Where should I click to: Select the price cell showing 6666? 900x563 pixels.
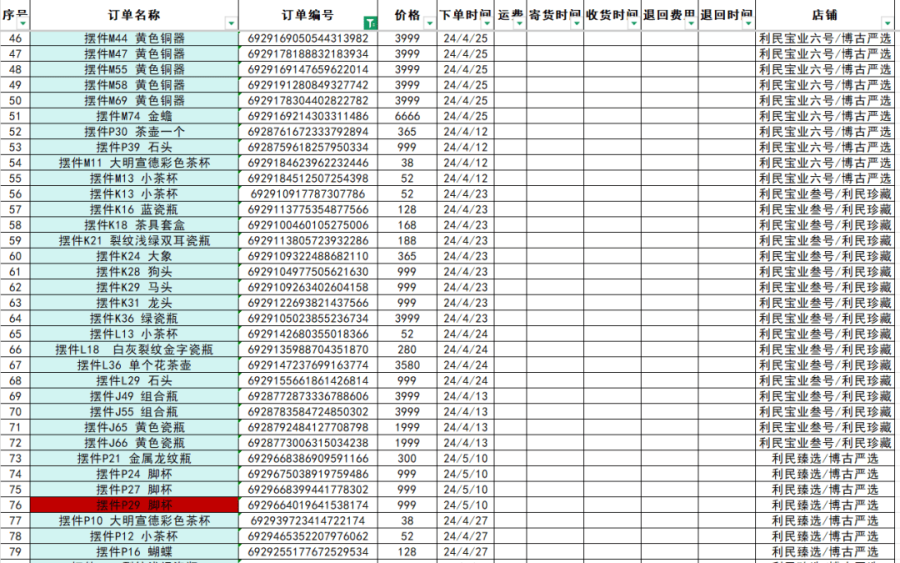[x=407, y=116]
